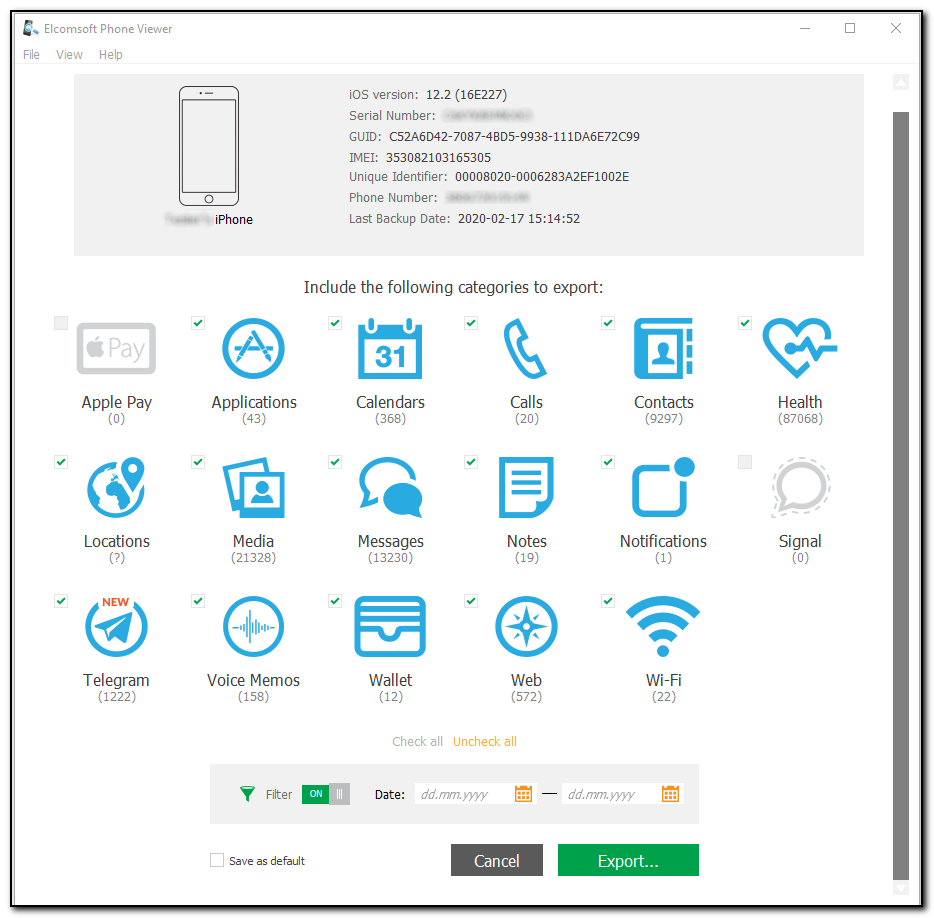This screenshot has width=934, height=918.
Task: Select the Signal category icon
Action: coord(800,488)
